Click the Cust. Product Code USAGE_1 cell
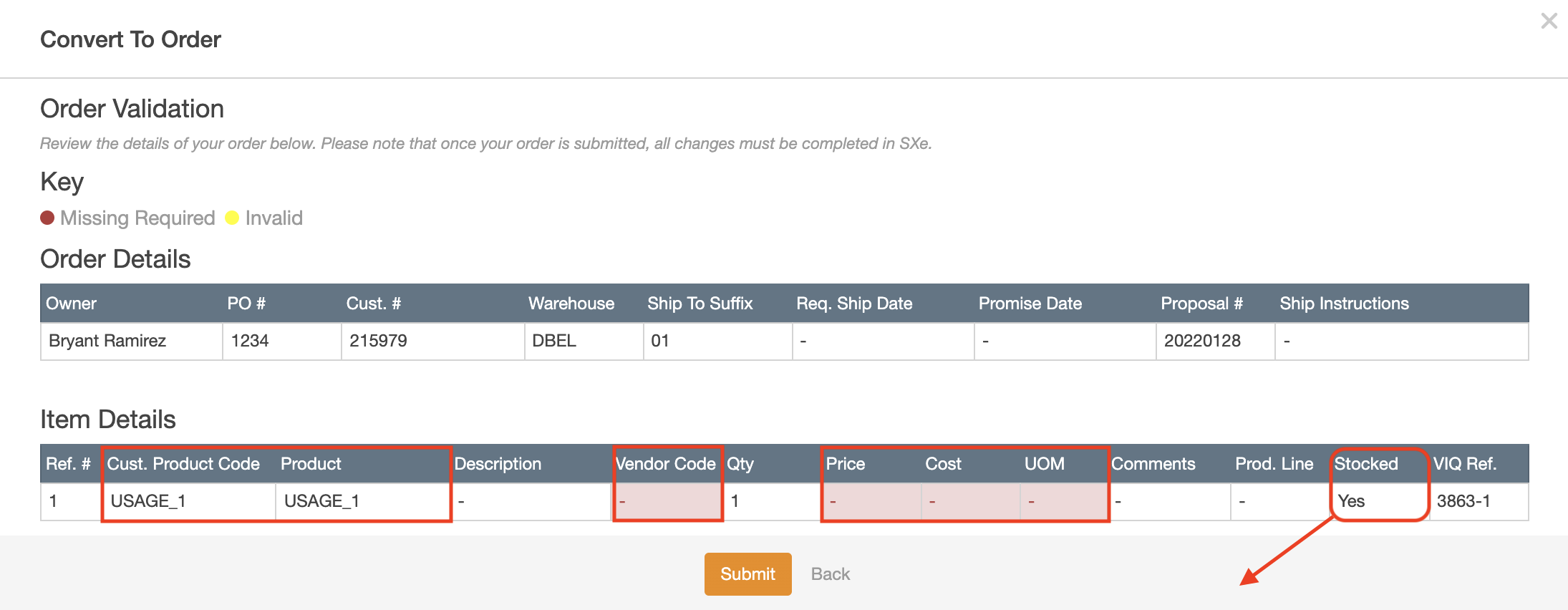Screen dimensions: 1568x610 pyautogui.click(x=148, y=501)
